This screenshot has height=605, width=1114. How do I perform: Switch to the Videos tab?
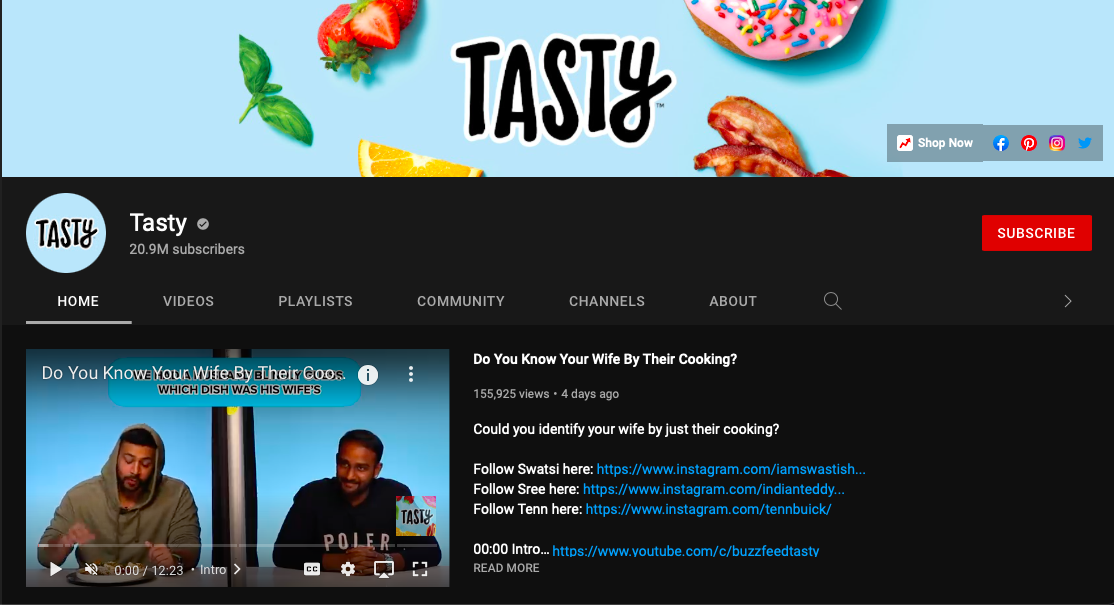pyautogui.click(x=188, y=301)
